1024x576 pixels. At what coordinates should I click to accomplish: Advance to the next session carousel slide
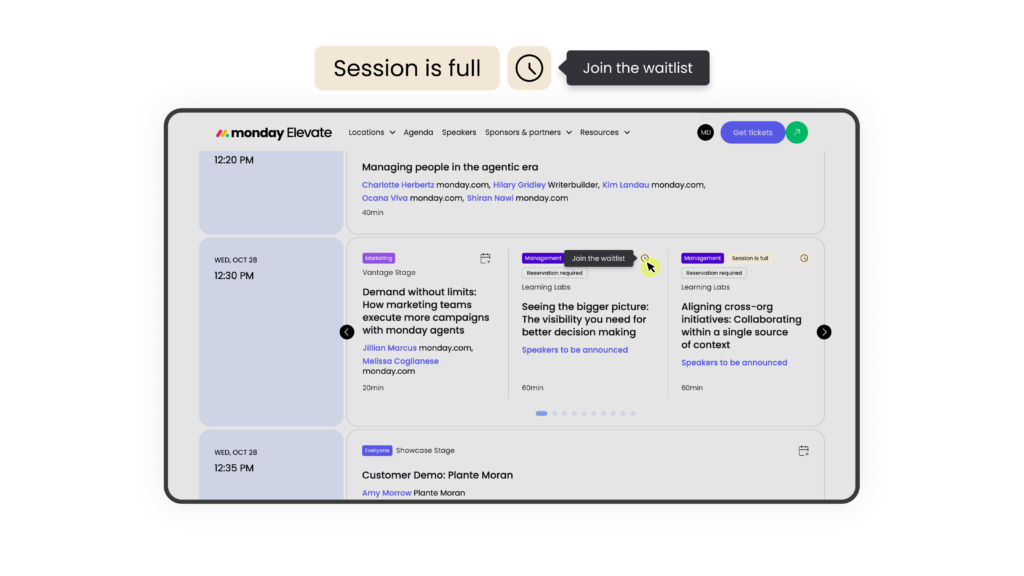[824, 332]
